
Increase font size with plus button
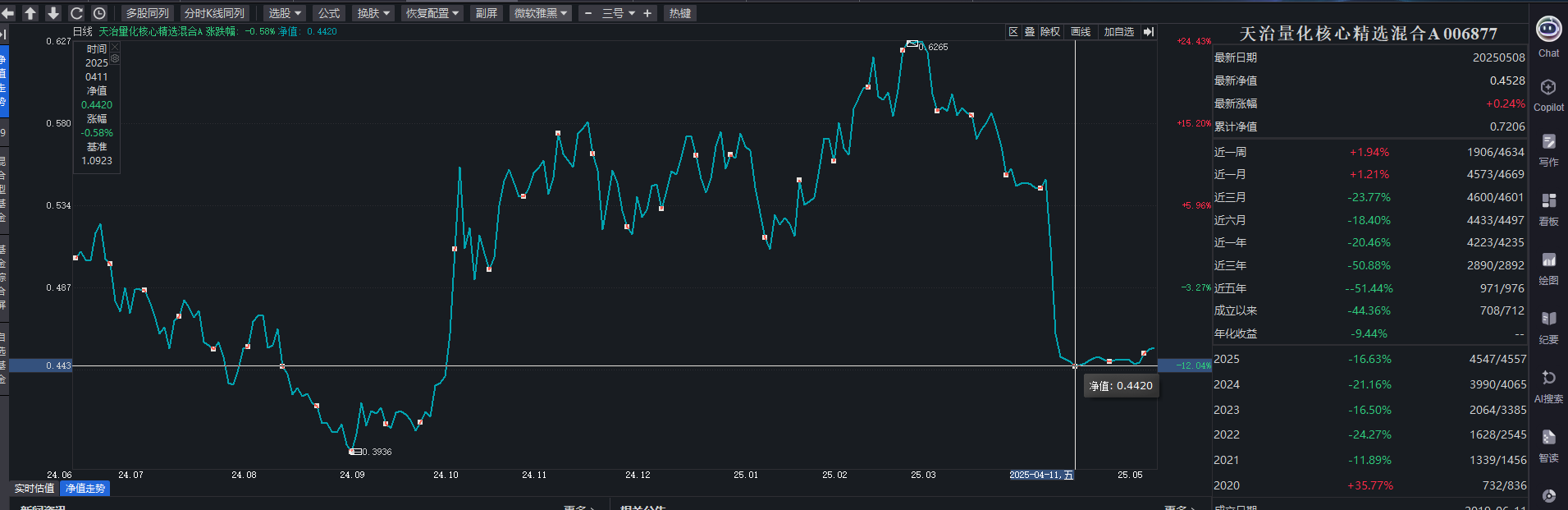(647, 13)
